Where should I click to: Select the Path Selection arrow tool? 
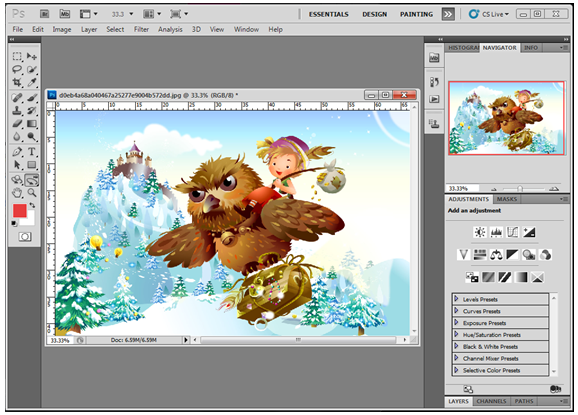click(17, 165)
